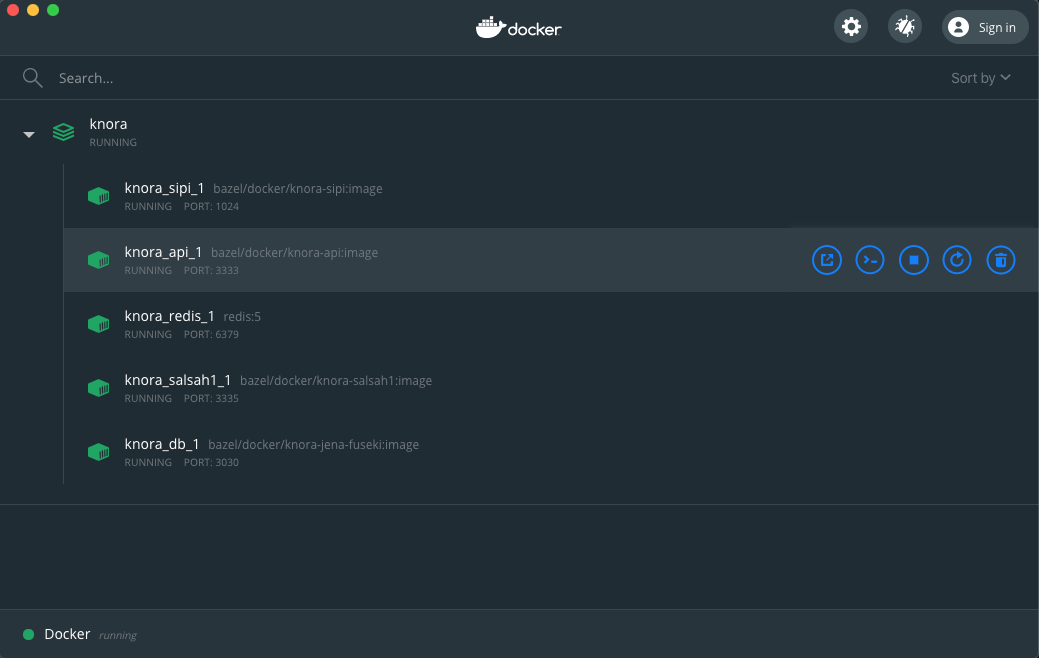
Task: Click the Sign in button
Action: tap(984, 27)
